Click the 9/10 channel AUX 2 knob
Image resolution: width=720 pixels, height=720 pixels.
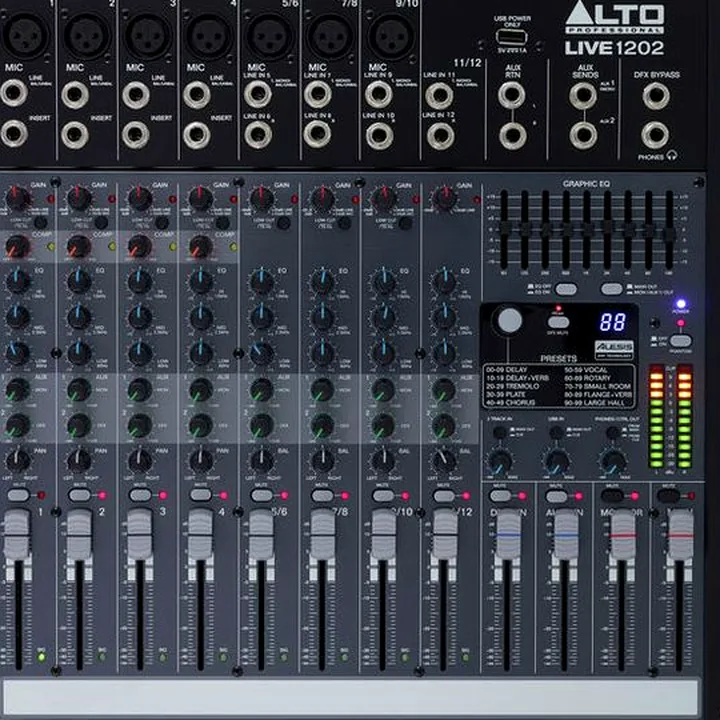pyautogui.click(x=383, y=426)
